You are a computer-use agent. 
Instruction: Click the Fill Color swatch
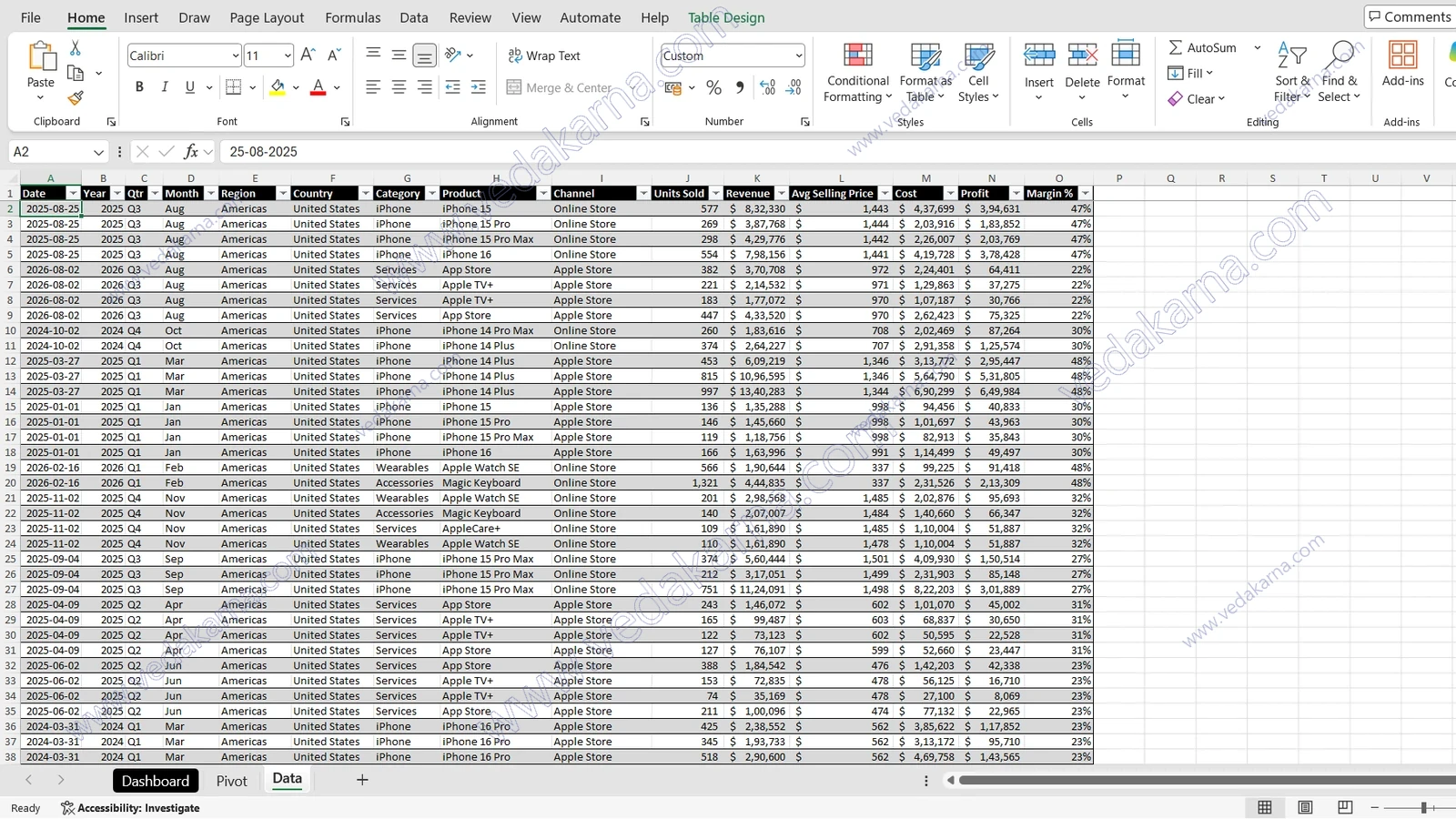(x=278, y=87)
